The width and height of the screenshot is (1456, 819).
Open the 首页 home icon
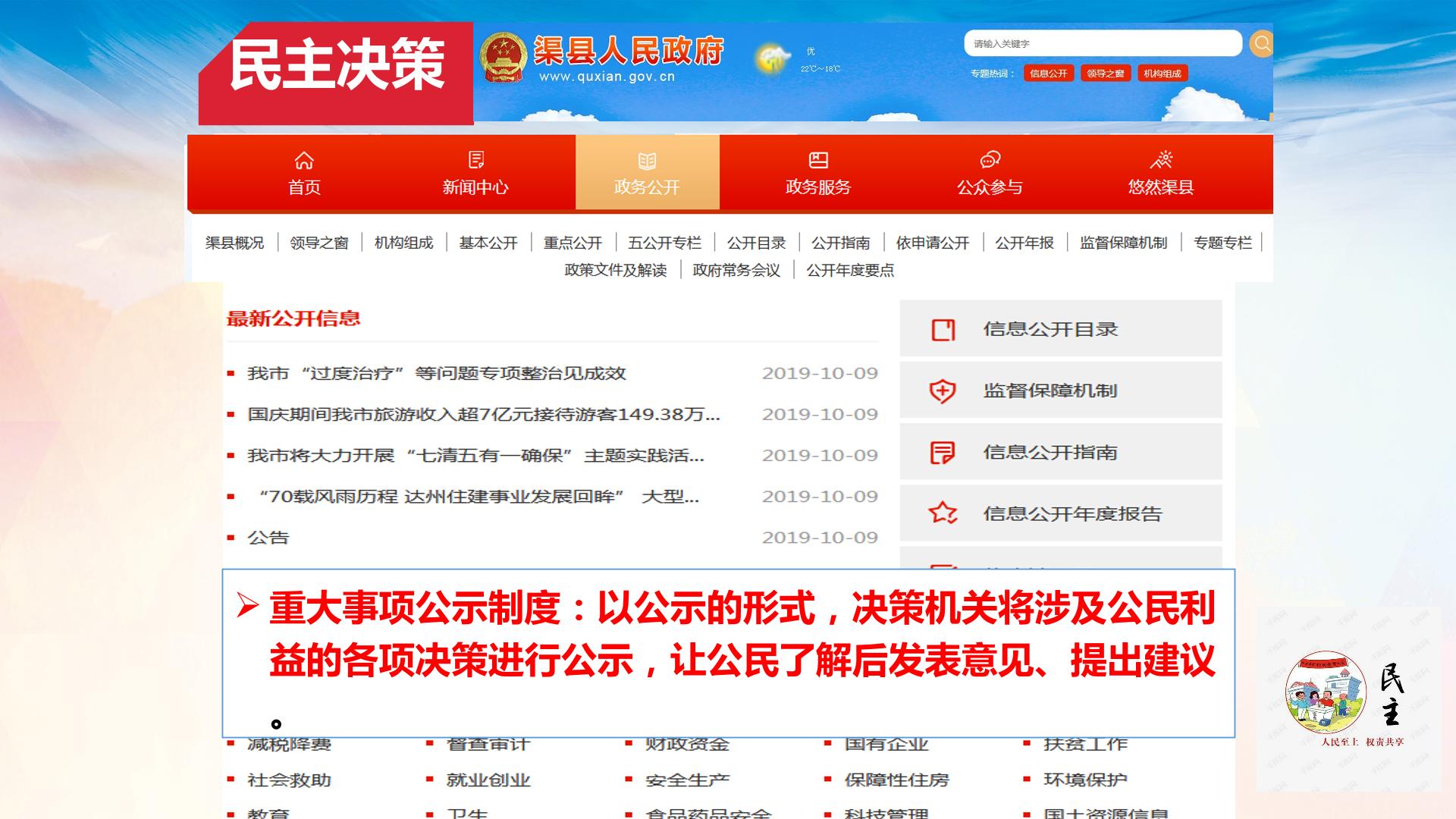point(304,161)
